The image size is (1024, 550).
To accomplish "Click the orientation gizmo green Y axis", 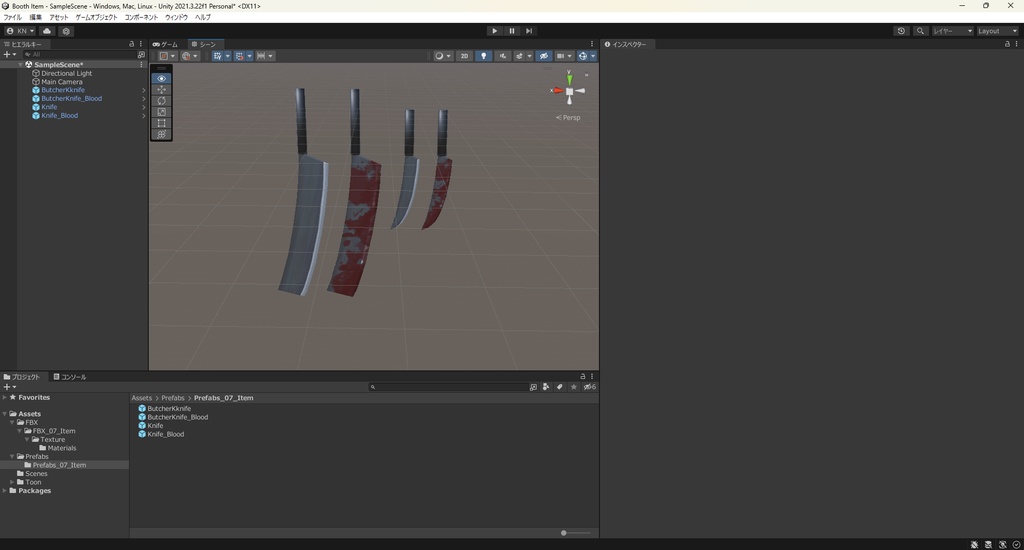I will [569, 78].
